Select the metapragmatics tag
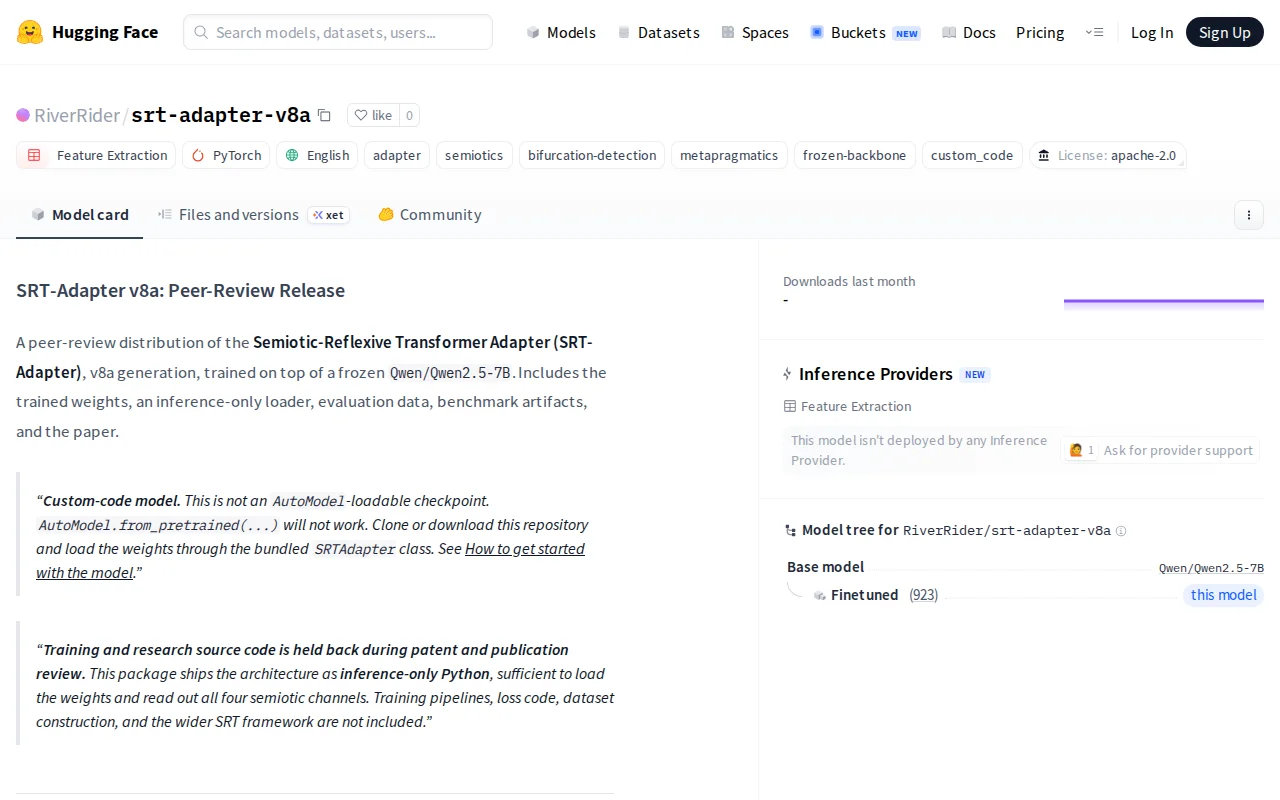Viewport: 1280px width, 800px height. click(729, 155)
